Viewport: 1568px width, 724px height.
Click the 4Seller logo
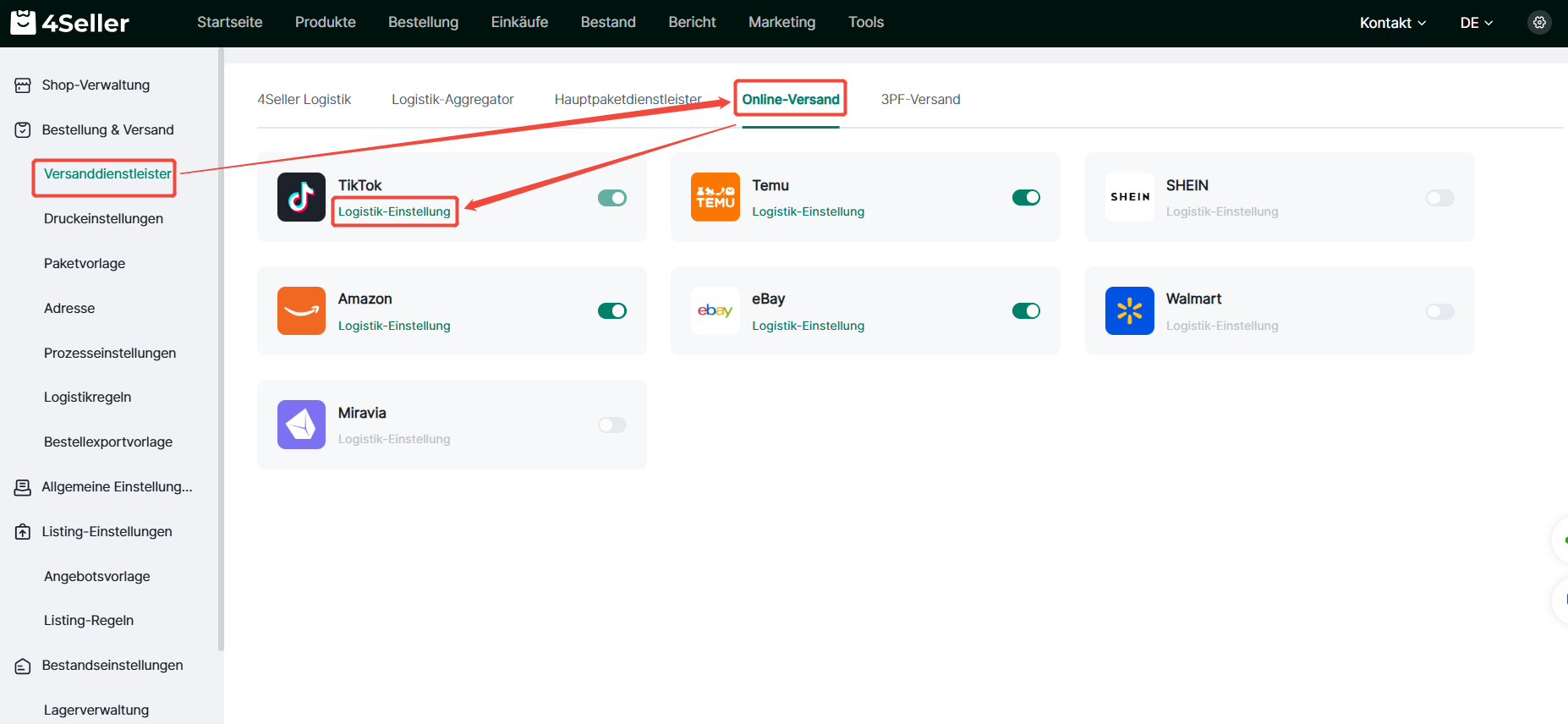[69, 23]
